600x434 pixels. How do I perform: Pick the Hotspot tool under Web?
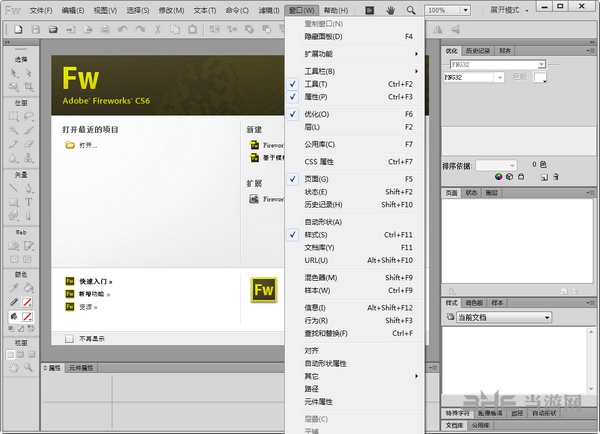click(14, 246)
